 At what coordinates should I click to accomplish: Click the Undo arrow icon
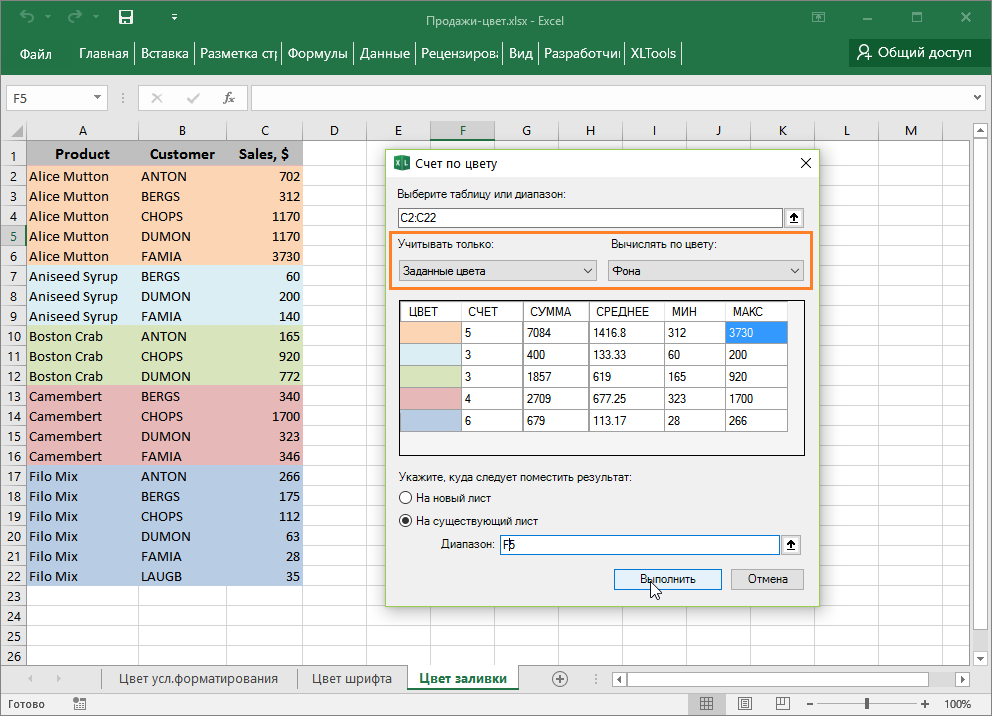pos(26,17)
